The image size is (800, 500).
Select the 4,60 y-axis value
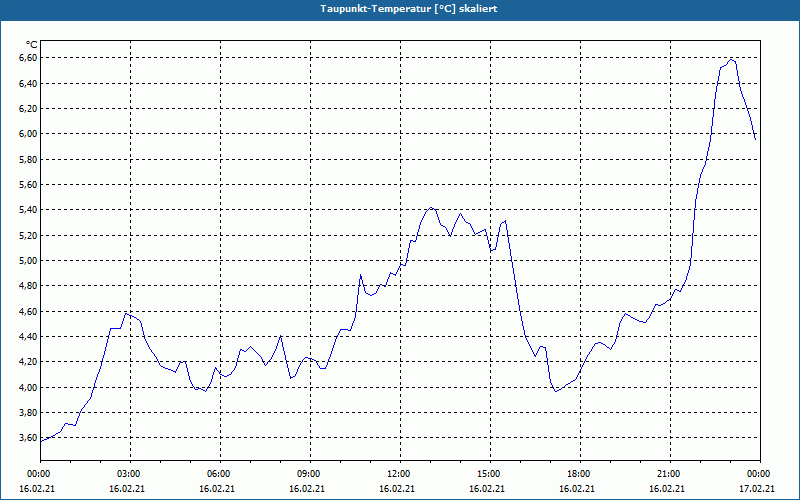(28, 311)
